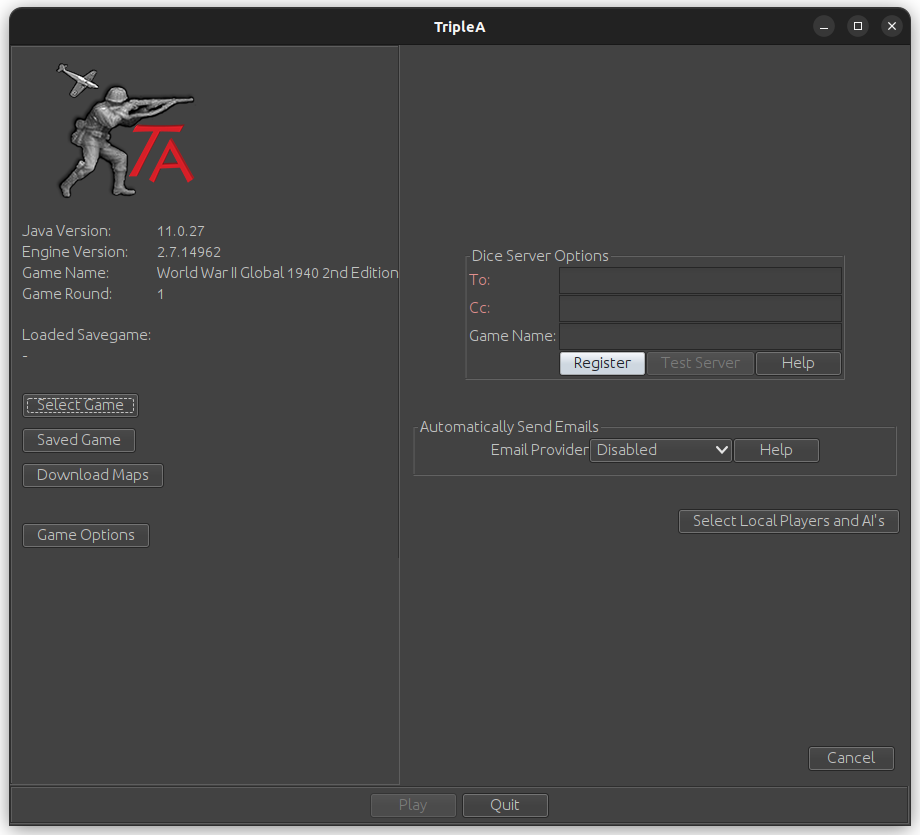This screenshot has width=920, height=835.
Task: Focus the dice server Game Name field
Action: coord(700,336)
